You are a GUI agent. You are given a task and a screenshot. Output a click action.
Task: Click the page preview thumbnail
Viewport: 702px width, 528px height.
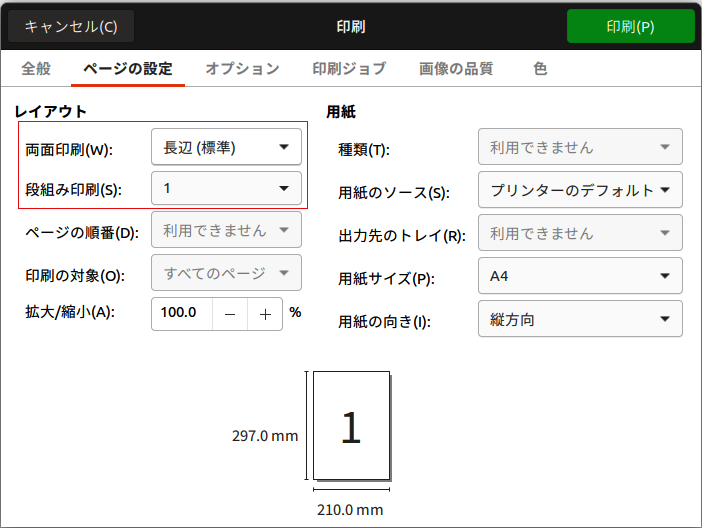(350, 427)
